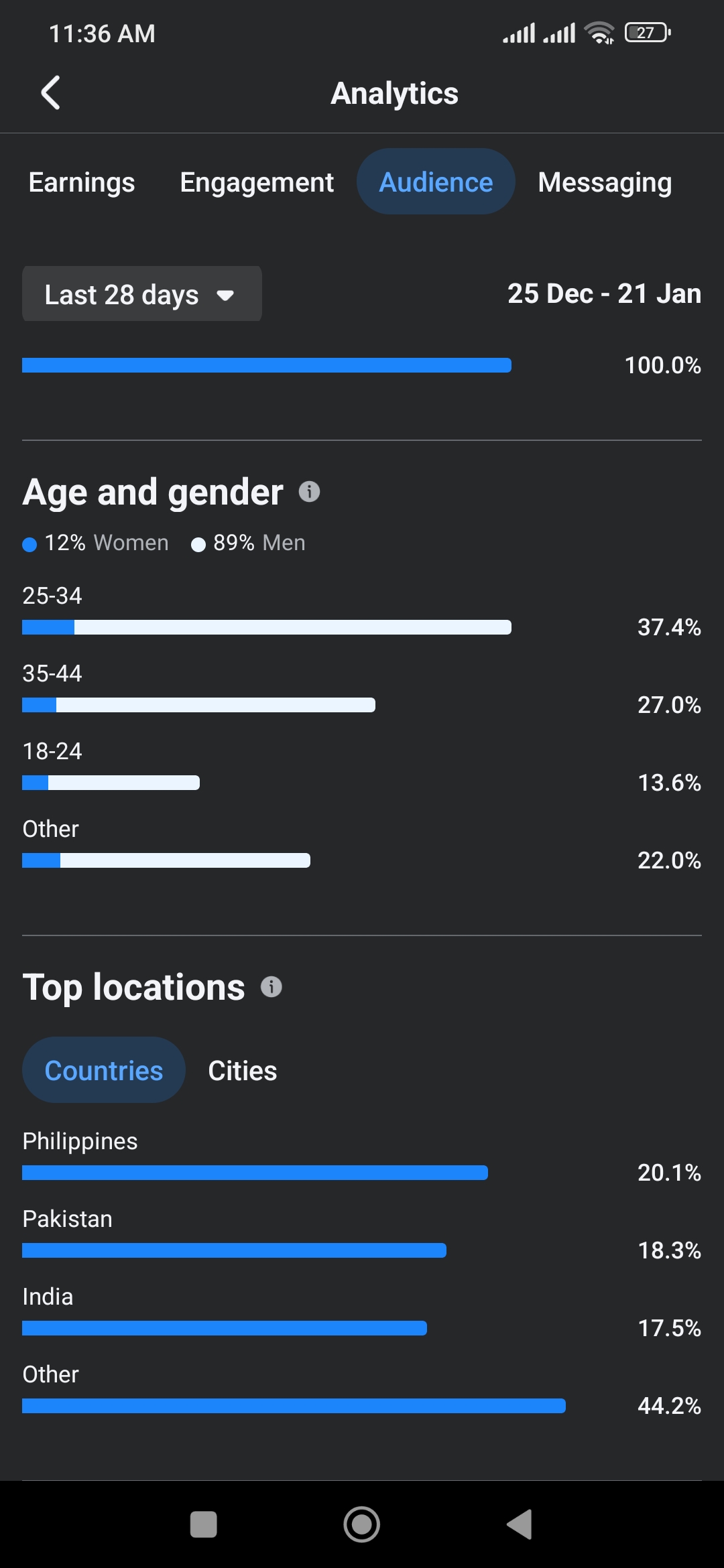Tap the 25-34 age group bar
724x1568 pixels.
(x=267, y=627)
